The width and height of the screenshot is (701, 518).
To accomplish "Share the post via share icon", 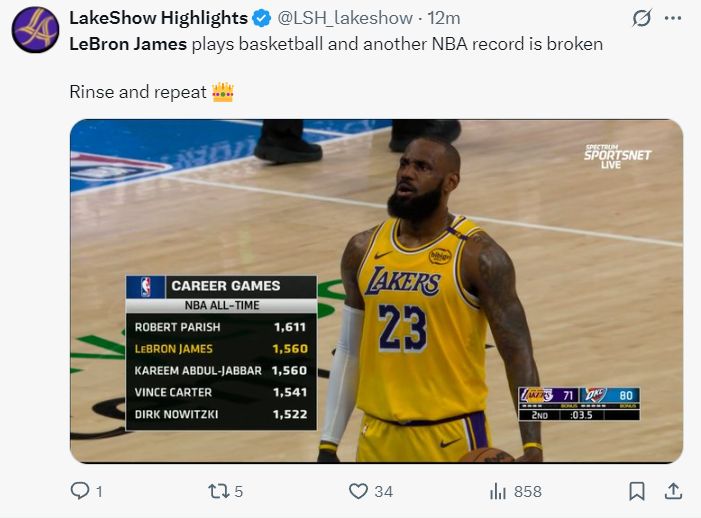I will point(673,491).
